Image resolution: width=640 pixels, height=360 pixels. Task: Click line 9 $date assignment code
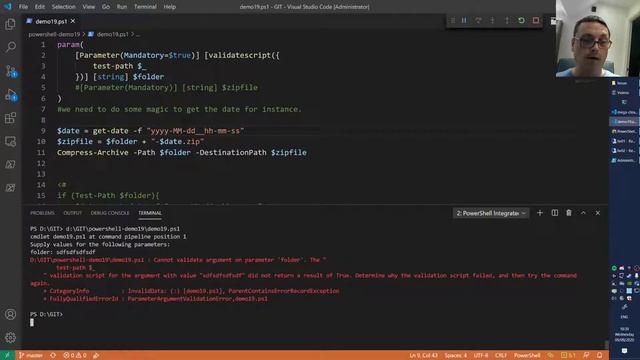[x=151, y=131]
